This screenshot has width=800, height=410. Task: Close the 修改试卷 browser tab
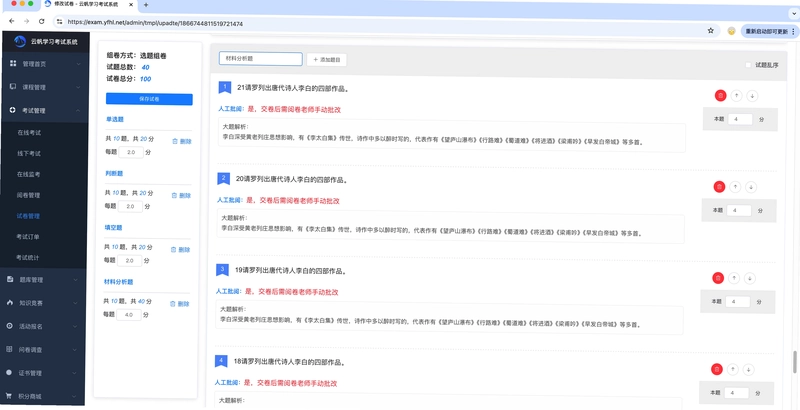(131, 5)
